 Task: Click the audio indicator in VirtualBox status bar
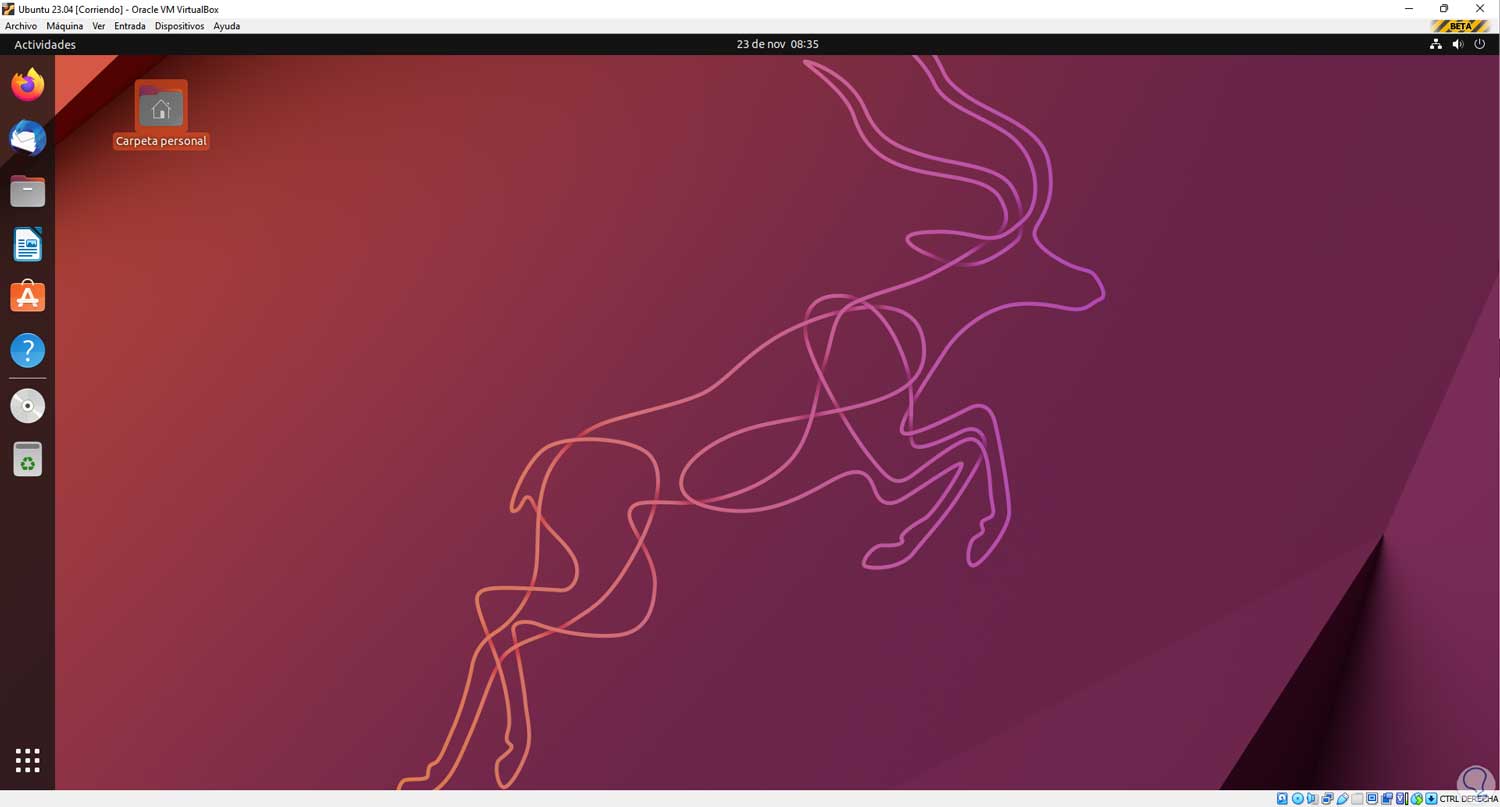click(x=1312, y=799)
